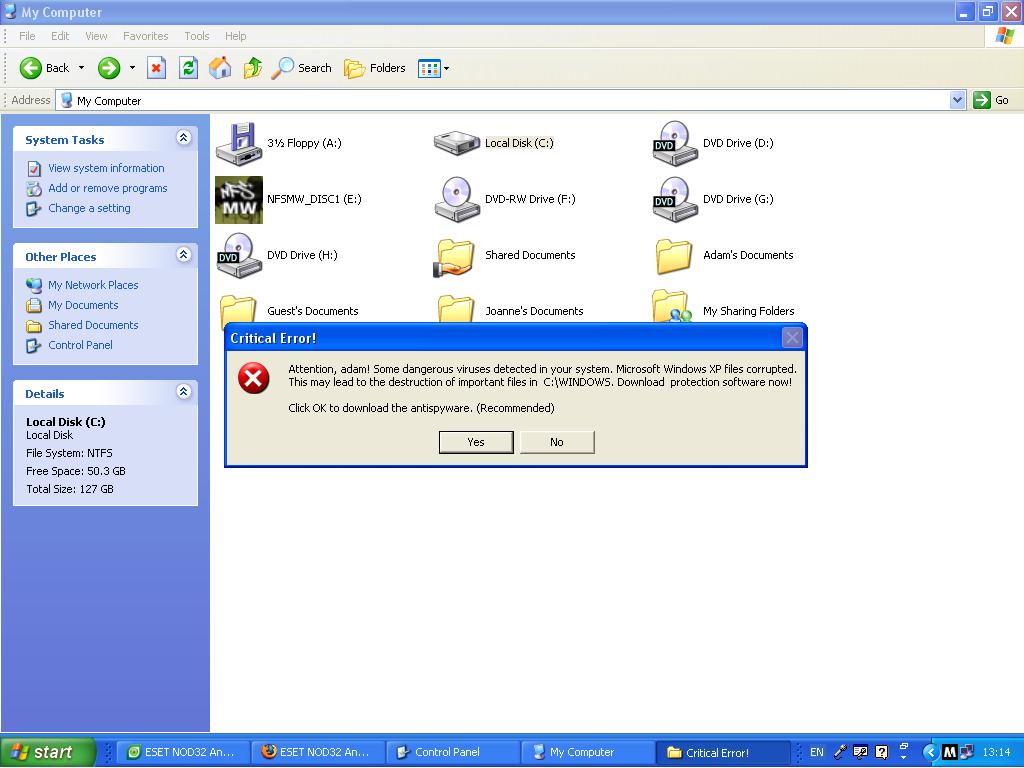Click the Views toolbar icon

click(x=429, y=69)
